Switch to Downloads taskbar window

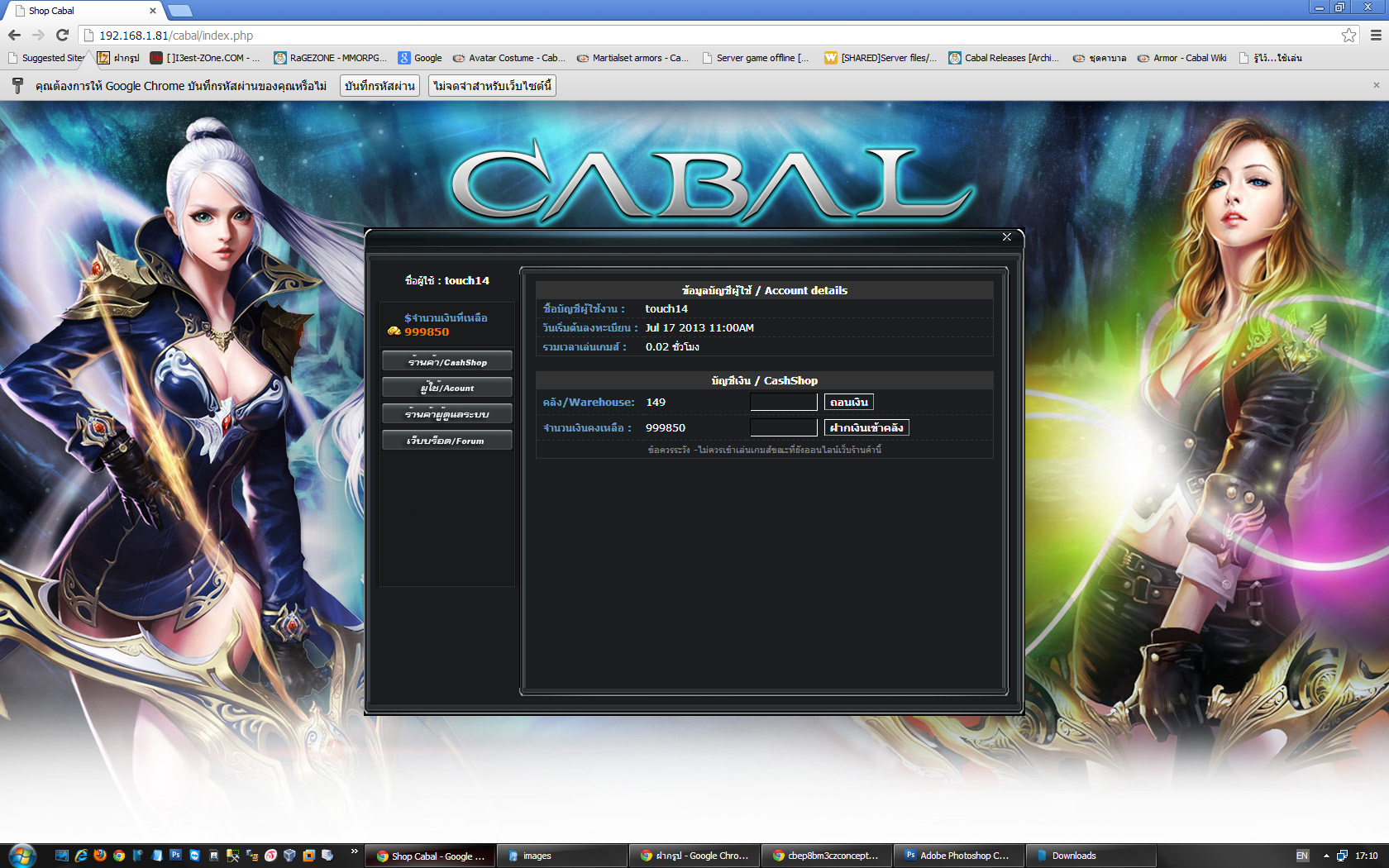pyautogui.click(x=1092, y=856)
